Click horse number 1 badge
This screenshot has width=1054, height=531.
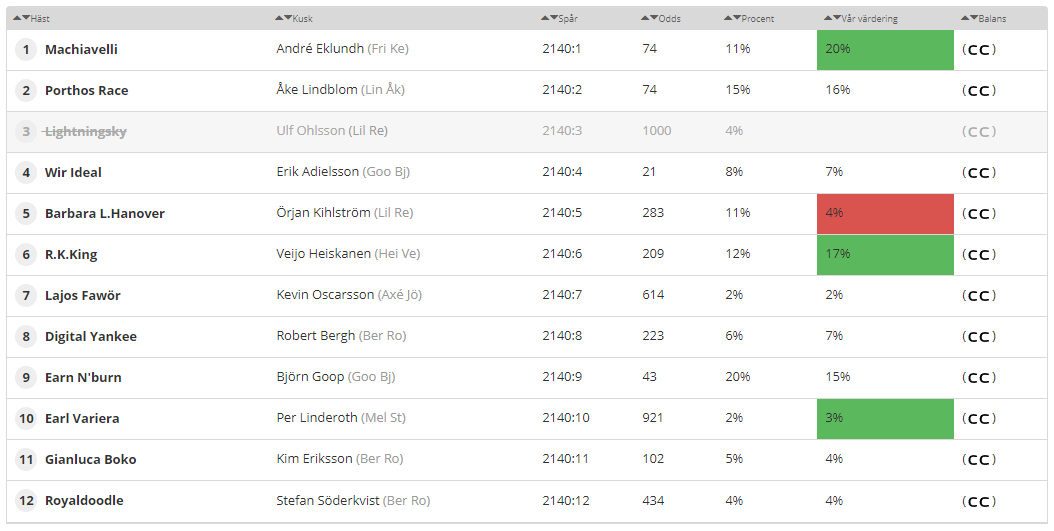pyautogui.click(x=26, y=50)
